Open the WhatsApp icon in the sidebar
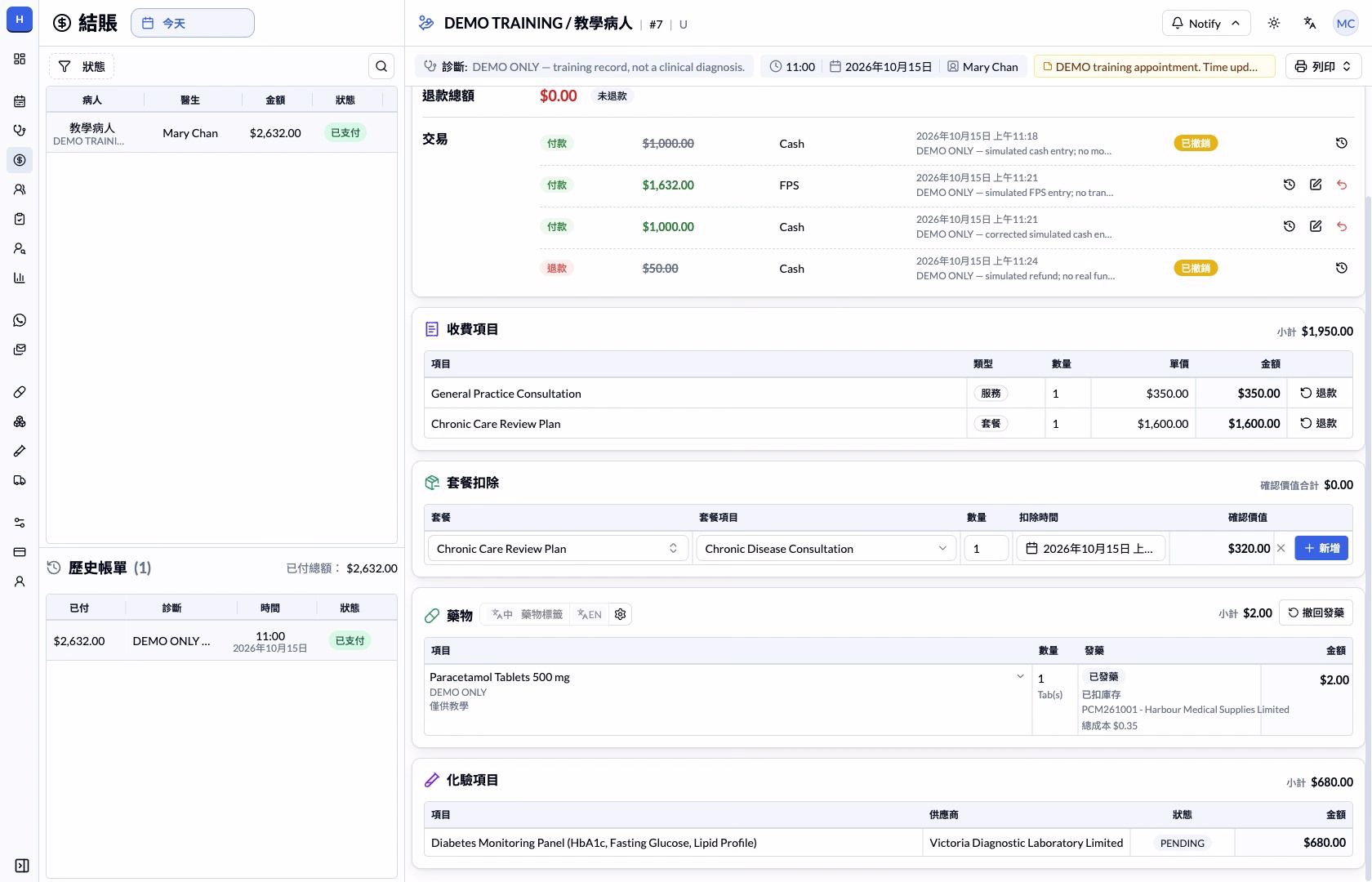The height and width of the screenshot is (882, 1372). [x=20, y=320]
